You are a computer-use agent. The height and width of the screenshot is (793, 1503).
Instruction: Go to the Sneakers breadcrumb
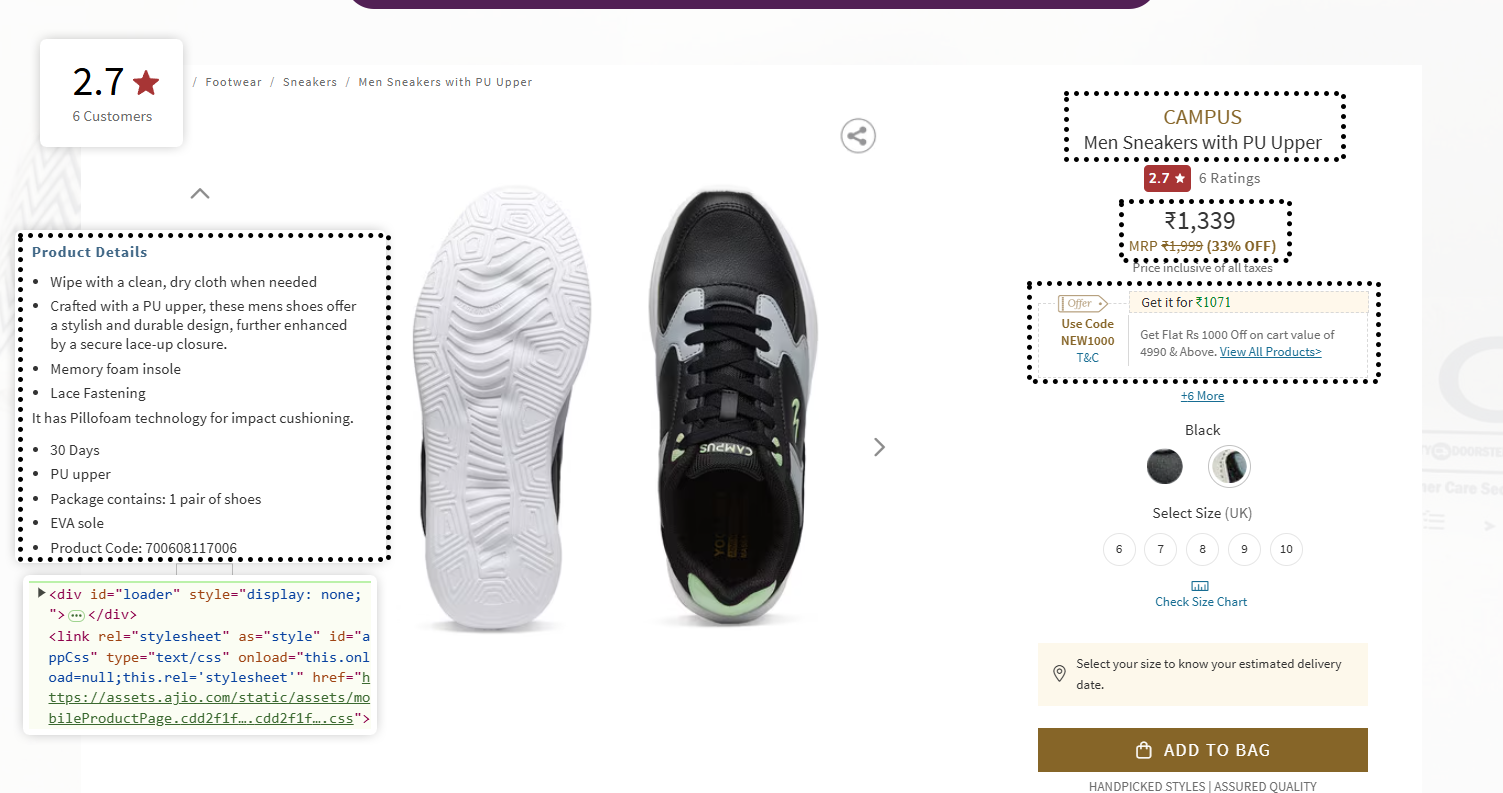pos(310,82)
